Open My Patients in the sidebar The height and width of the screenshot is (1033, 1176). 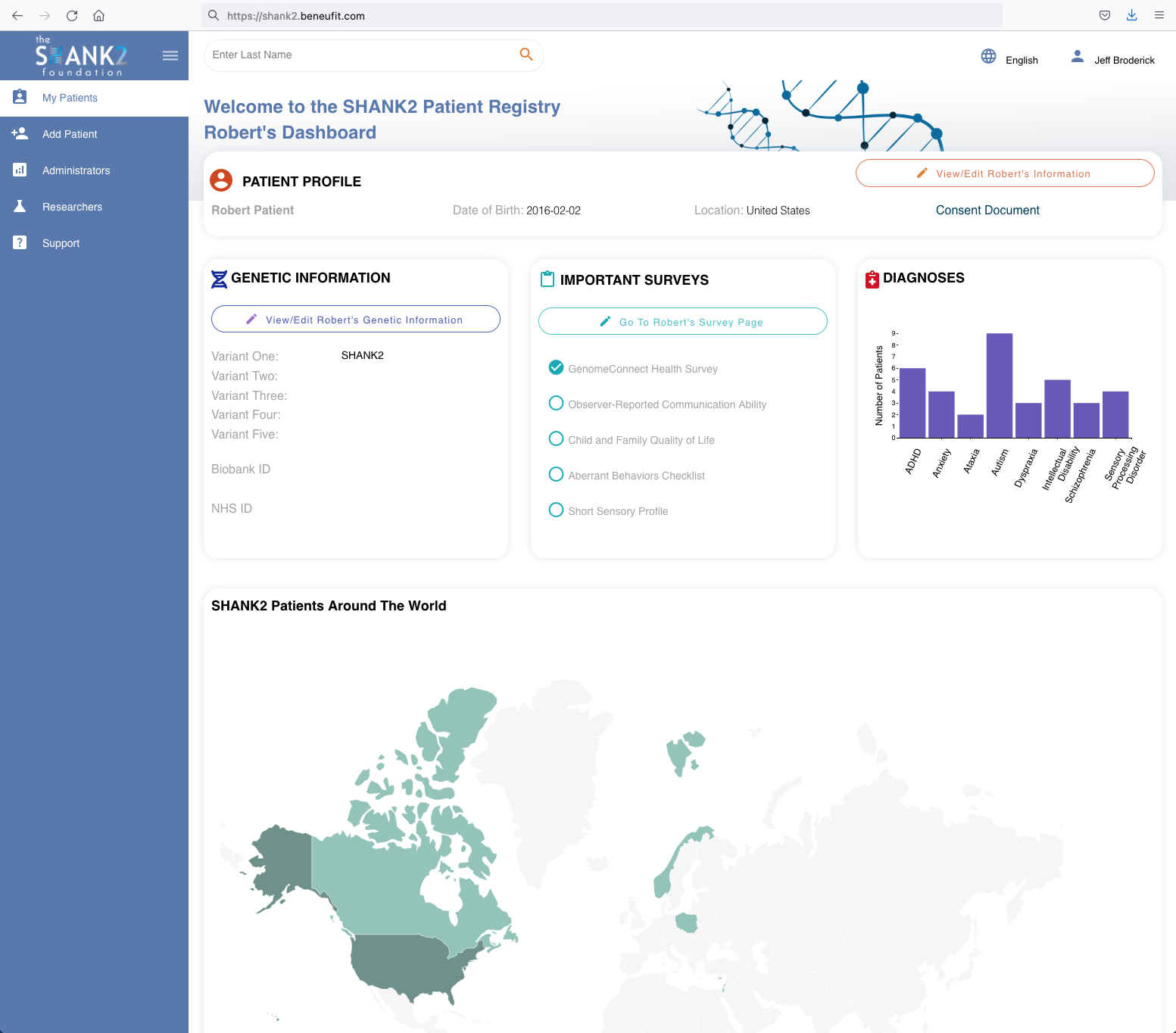pos(70,98)
